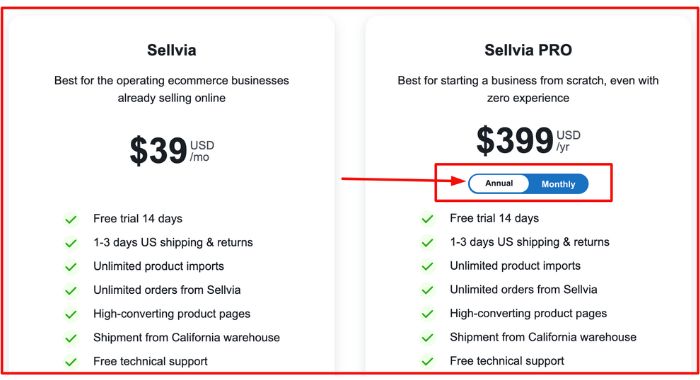Image resolution: width=700 pixels, height=380 pixels.
Task: Click the Sellvia PRO plan heading
Action: click(x=528, y=50)
